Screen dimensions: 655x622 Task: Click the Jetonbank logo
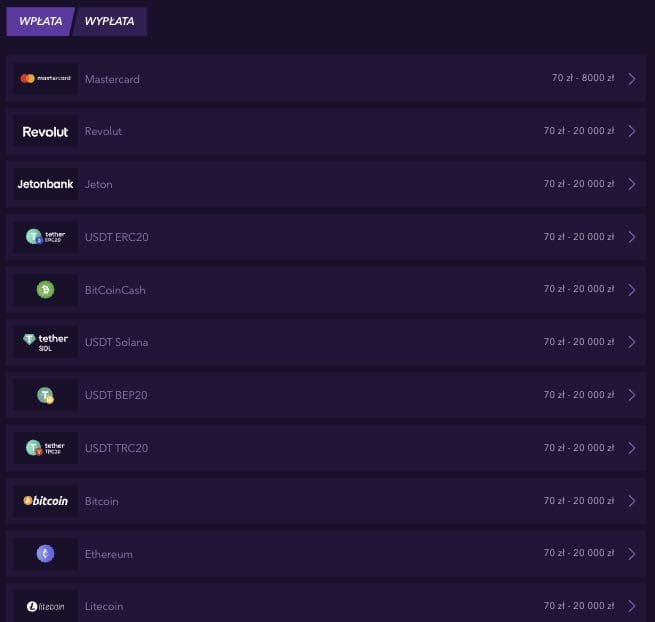tap(45, 184)
